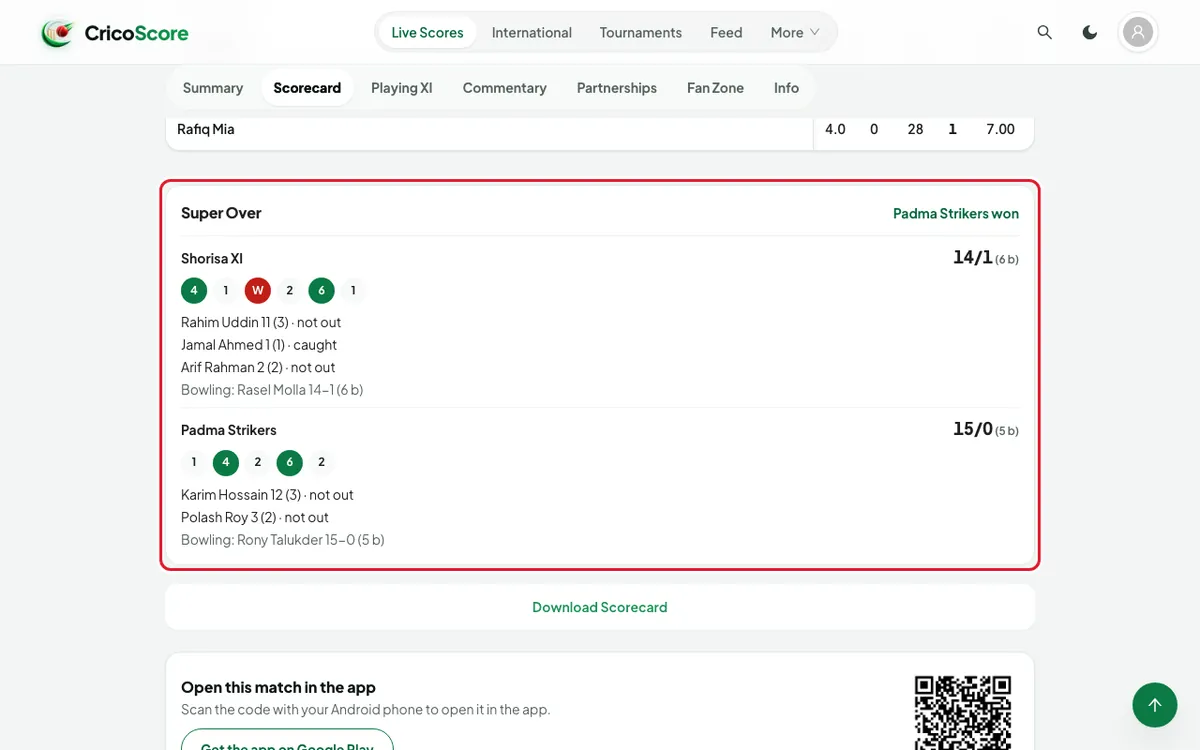Switch to the Summary tab
Viewport: 1200px width, 750px height.
tap(213, 88)
